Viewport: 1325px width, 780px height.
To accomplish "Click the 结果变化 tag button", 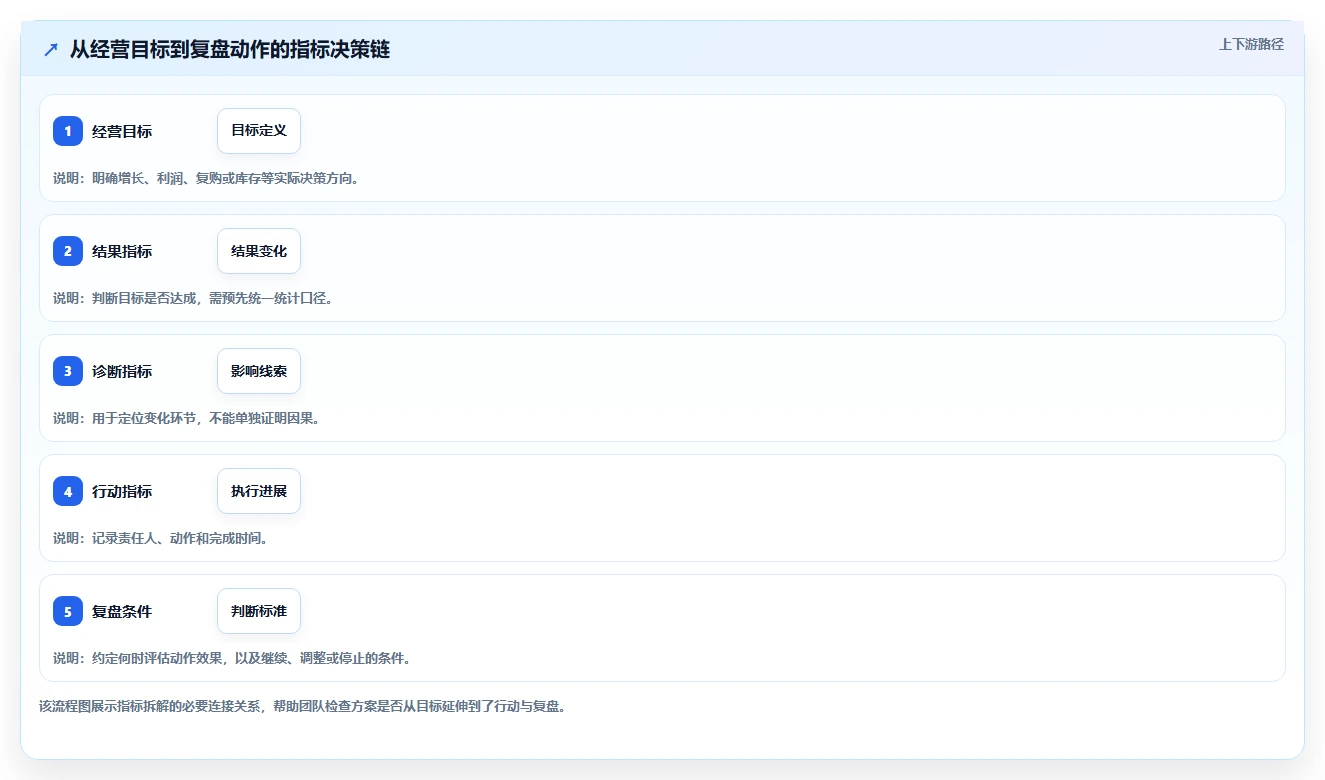I will (259, 251).
